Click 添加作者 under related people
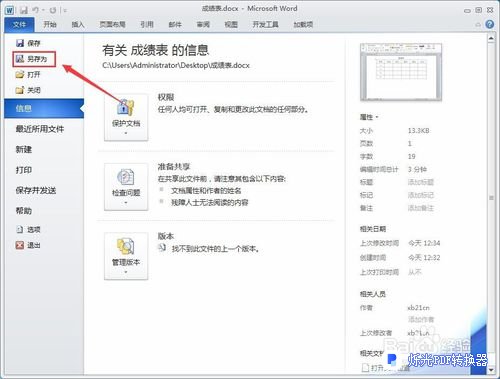The width and height of the screenshot is (500, 379). pos(421,319)
